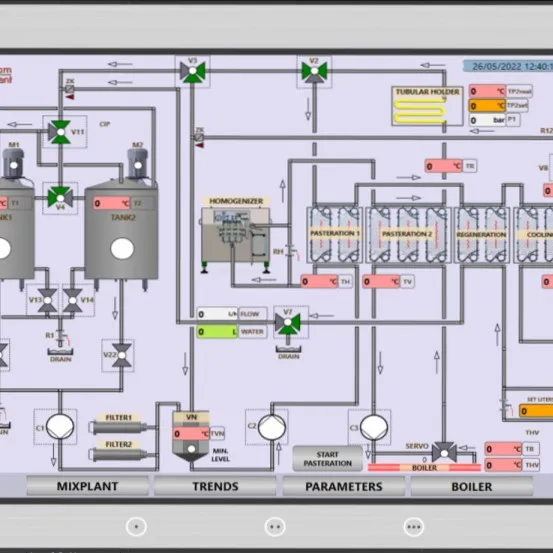
Task: Select the PASTERATION 2 heat exchanger
Action: [408, 235]
